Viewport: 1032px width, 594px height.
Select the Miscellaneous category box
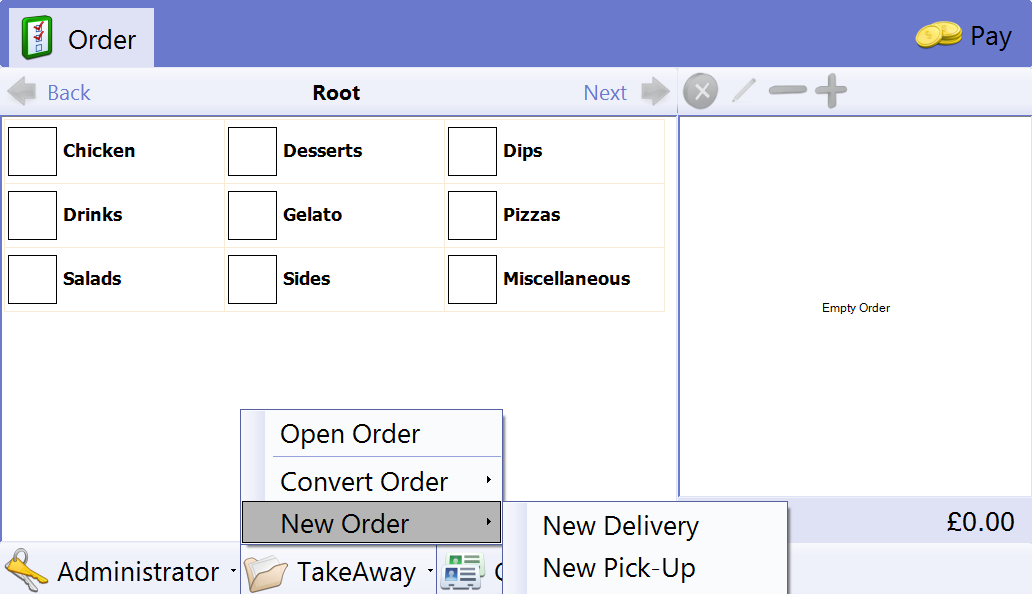[x=472, y=279]
